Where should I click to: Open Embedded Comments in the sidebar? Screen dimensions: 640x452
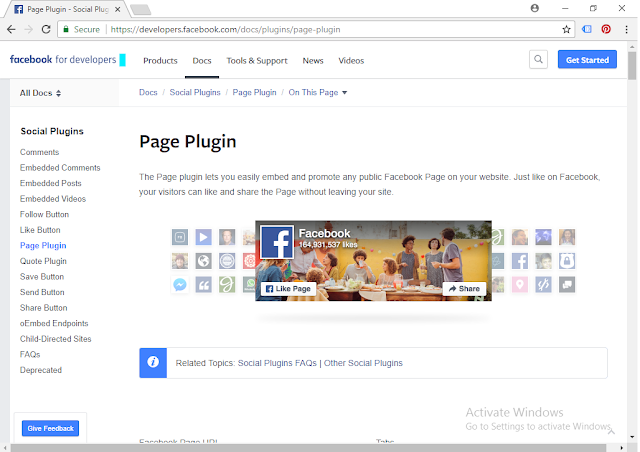[60, 167]
